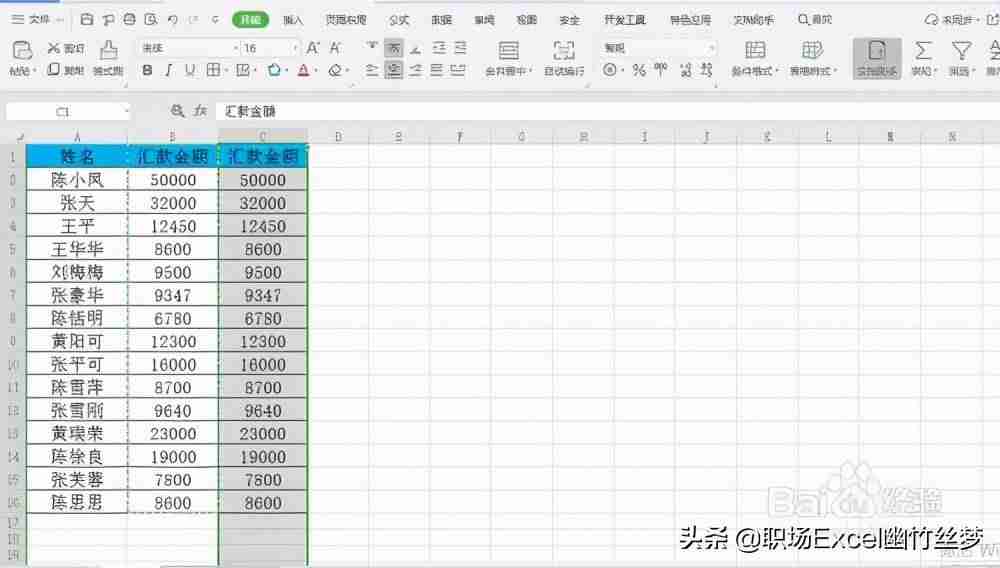This screenshot has height=568, width=1000.
Task: Click the highlighted 文档助手 ribbon button
Action: (x=877, y=59)
